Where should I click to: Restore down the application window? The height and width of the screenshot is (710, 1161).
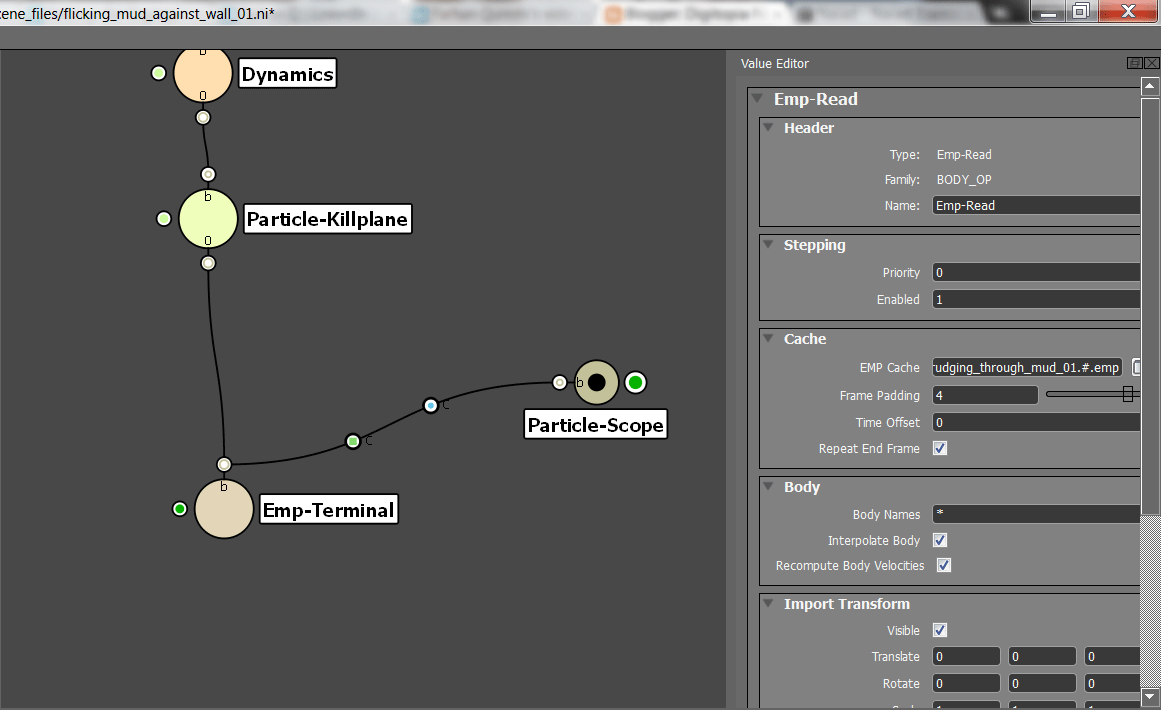click(x=1081, y=11)
